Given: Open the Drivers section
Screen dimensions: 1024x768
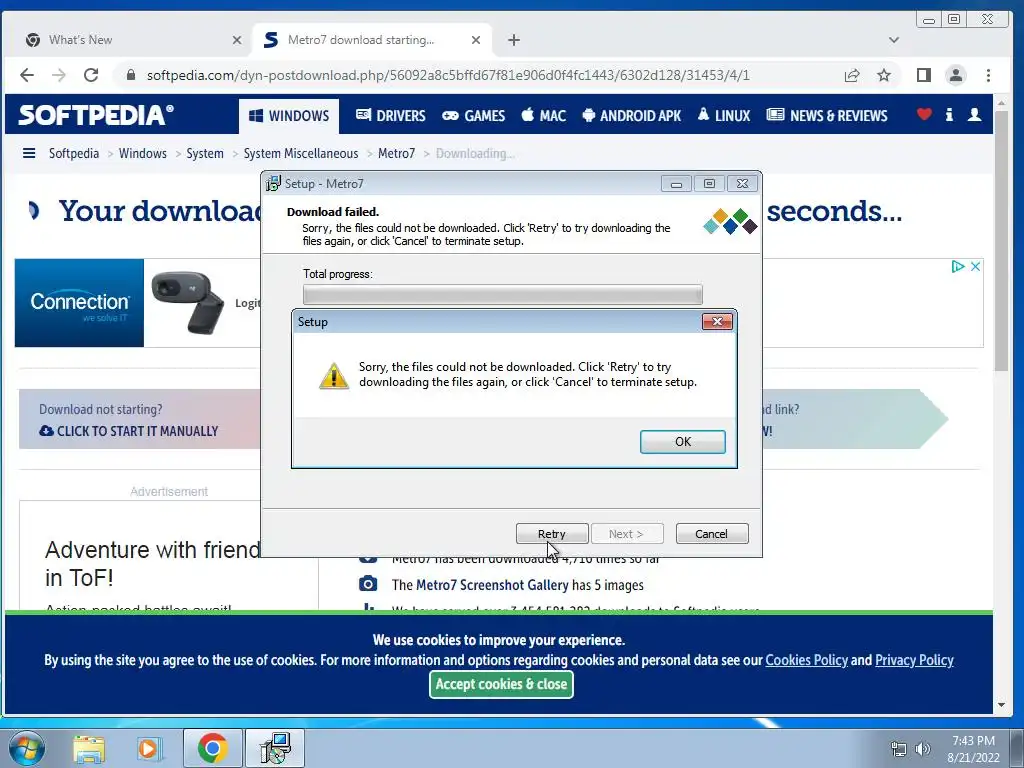Looking at the screenshot, I should tap(391, 116).
